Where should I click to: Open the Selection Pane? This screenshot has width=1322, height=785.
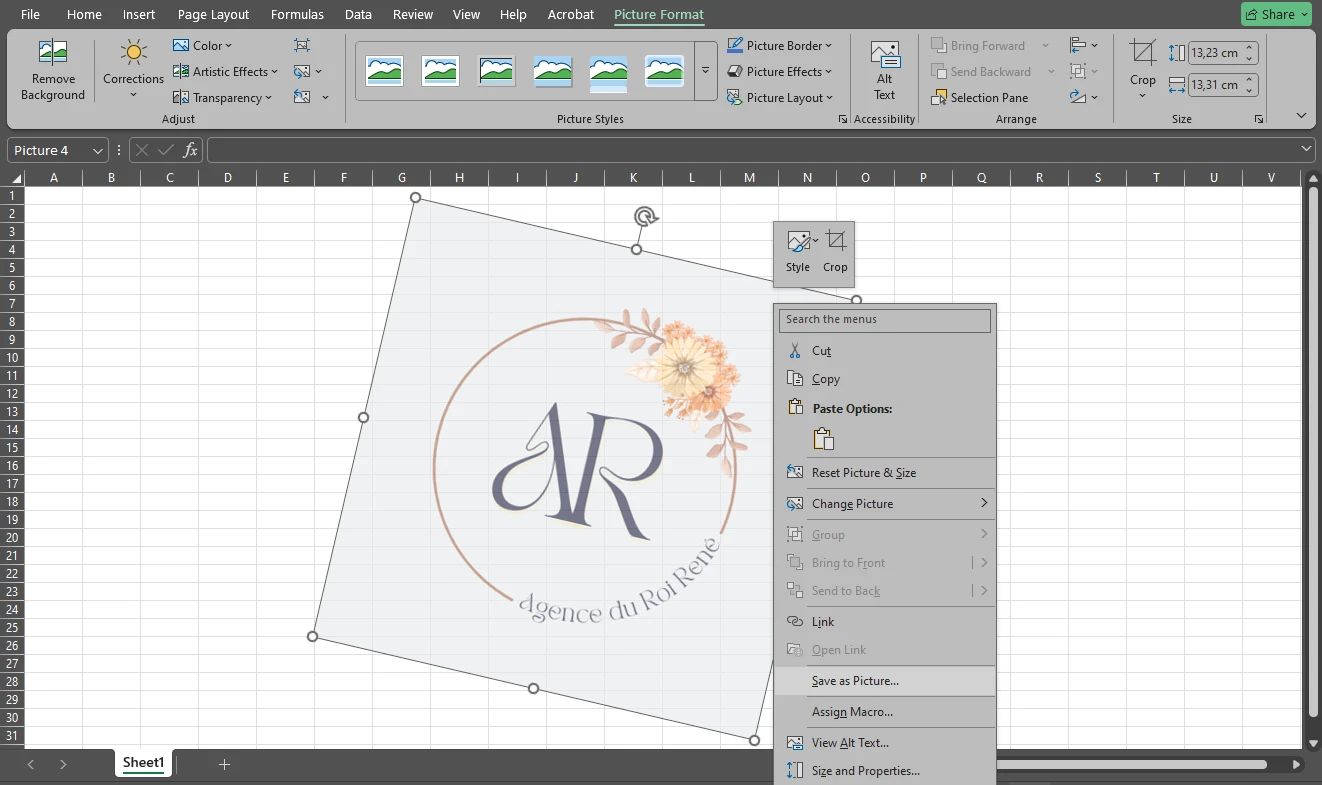980,97
